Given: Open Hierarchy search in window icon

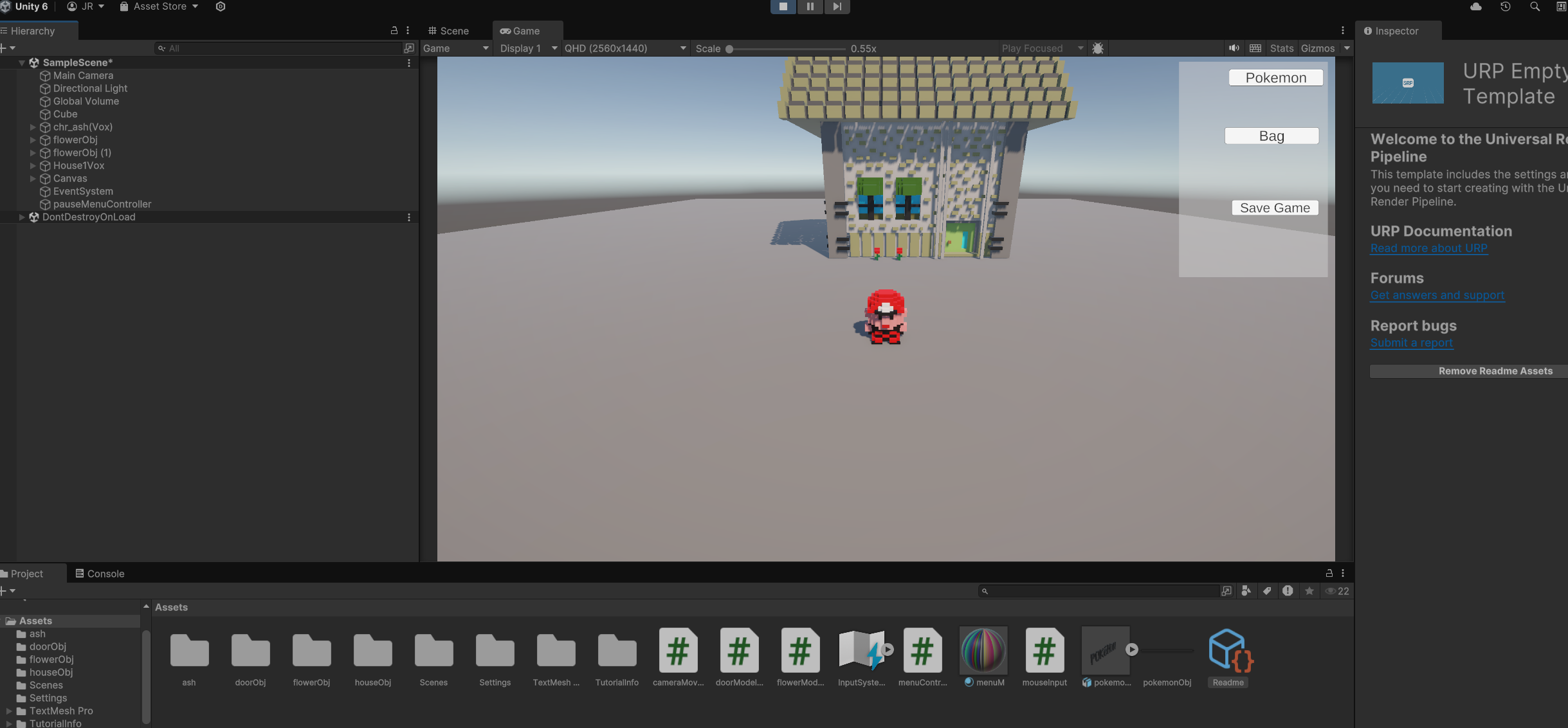Looking at the screenshot, I should click(409, 48).
